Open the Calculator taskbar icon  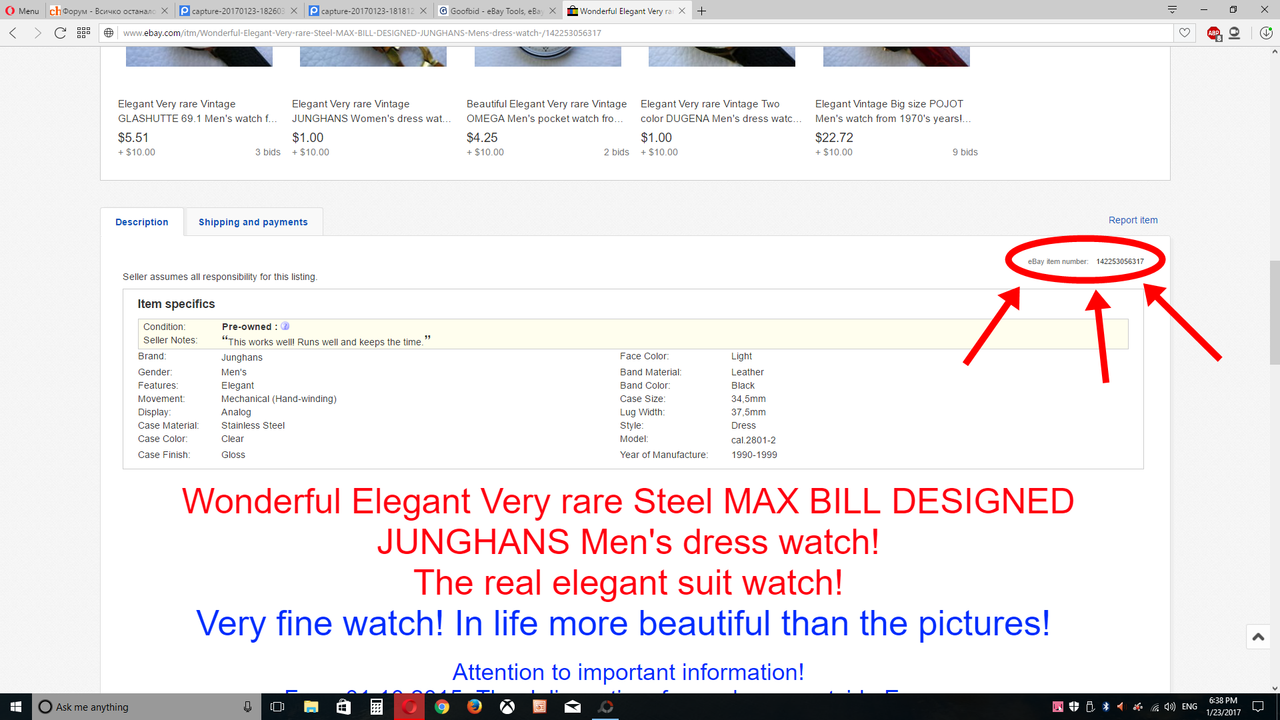point(376,707)
